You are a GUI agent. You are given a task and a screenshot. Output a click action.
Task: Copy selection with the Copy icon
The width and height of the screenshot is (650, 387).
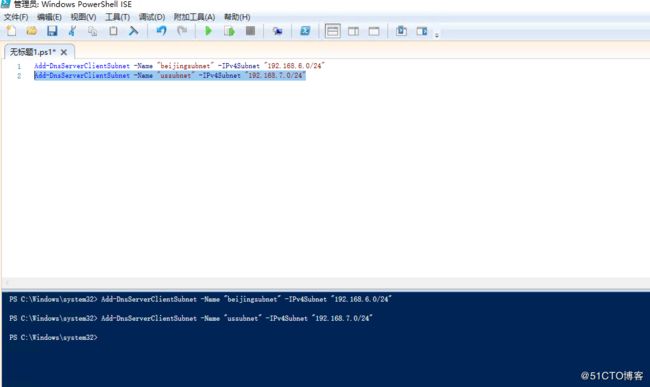(x=92, y=31)
